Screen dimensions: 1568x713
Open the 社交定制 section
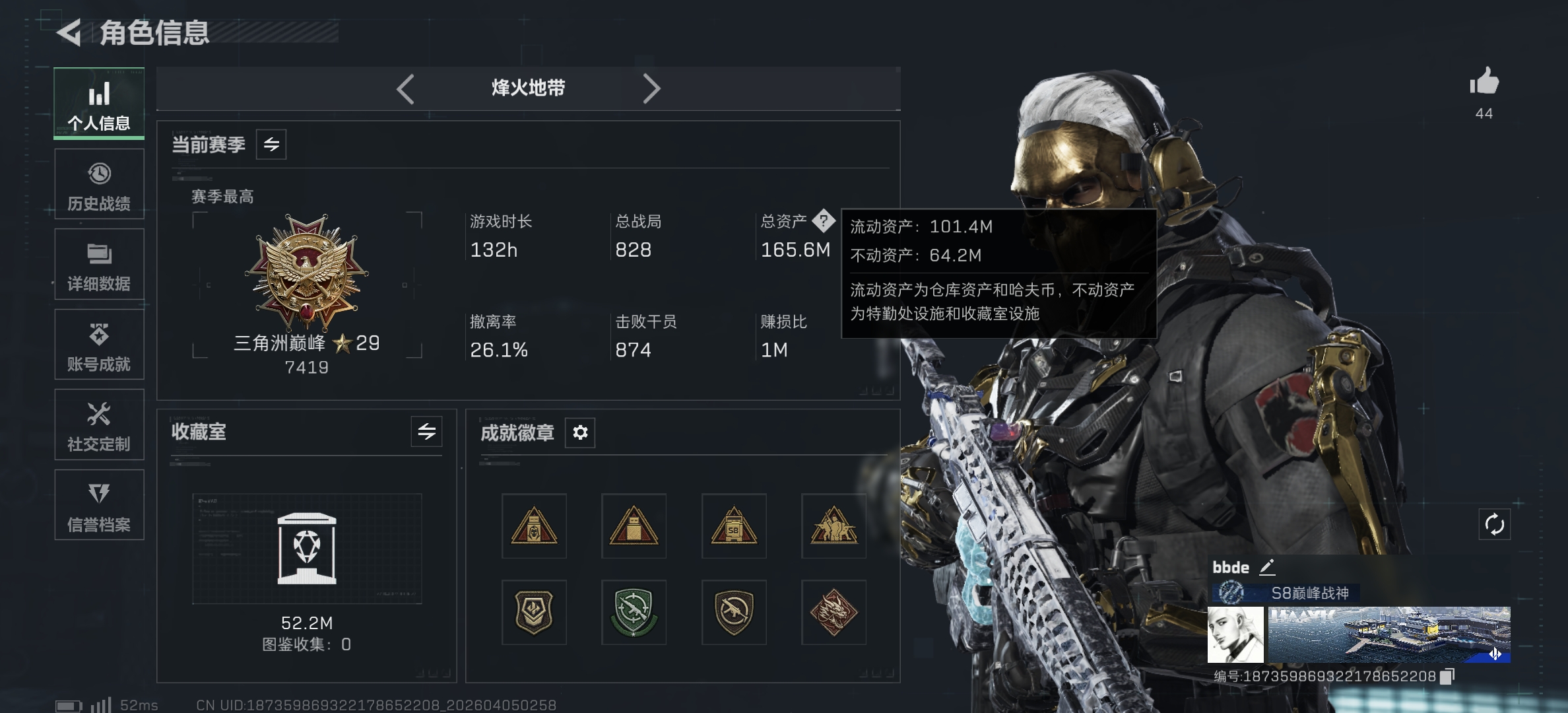[x=99, y=424]
